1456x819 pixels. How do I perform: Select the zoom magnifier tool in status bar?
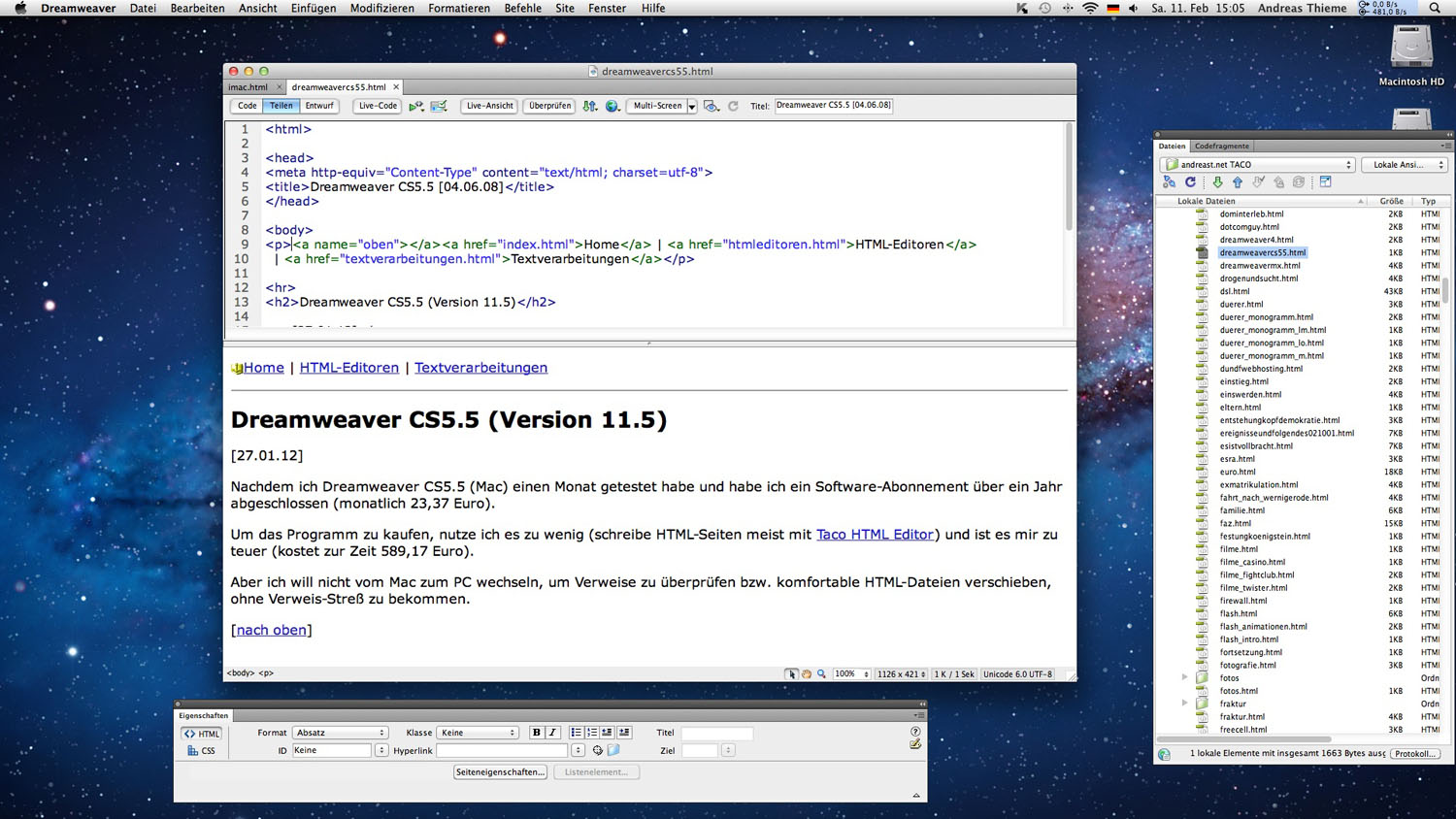coord(821,674)
